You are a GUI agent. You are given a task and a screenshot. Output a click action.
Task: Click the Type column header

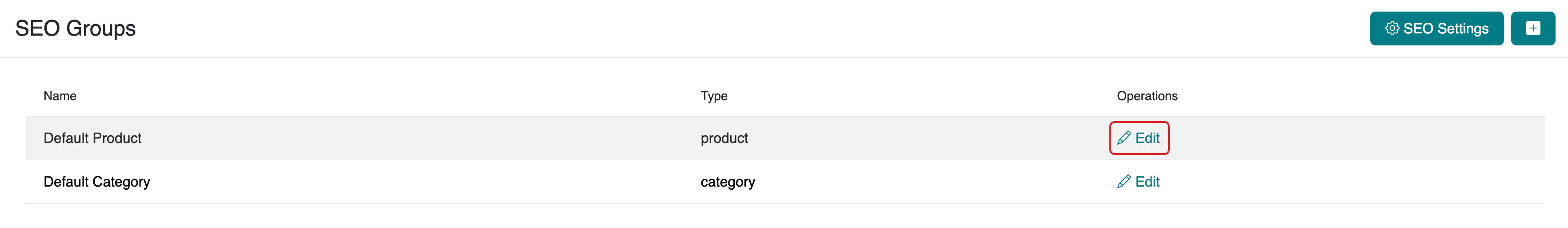714,96
